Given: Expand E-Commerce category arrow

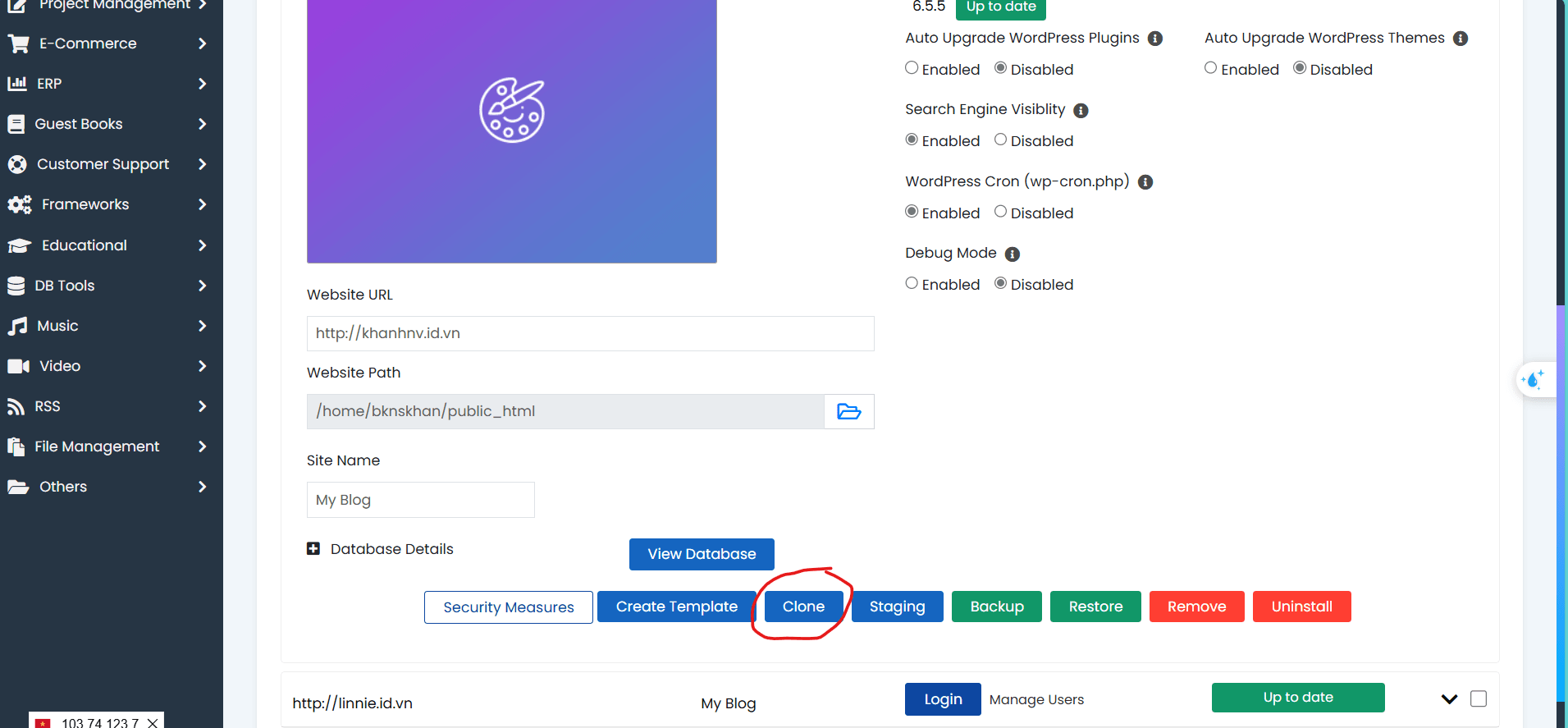Looking at the screenshot, I should coord(202,43).
